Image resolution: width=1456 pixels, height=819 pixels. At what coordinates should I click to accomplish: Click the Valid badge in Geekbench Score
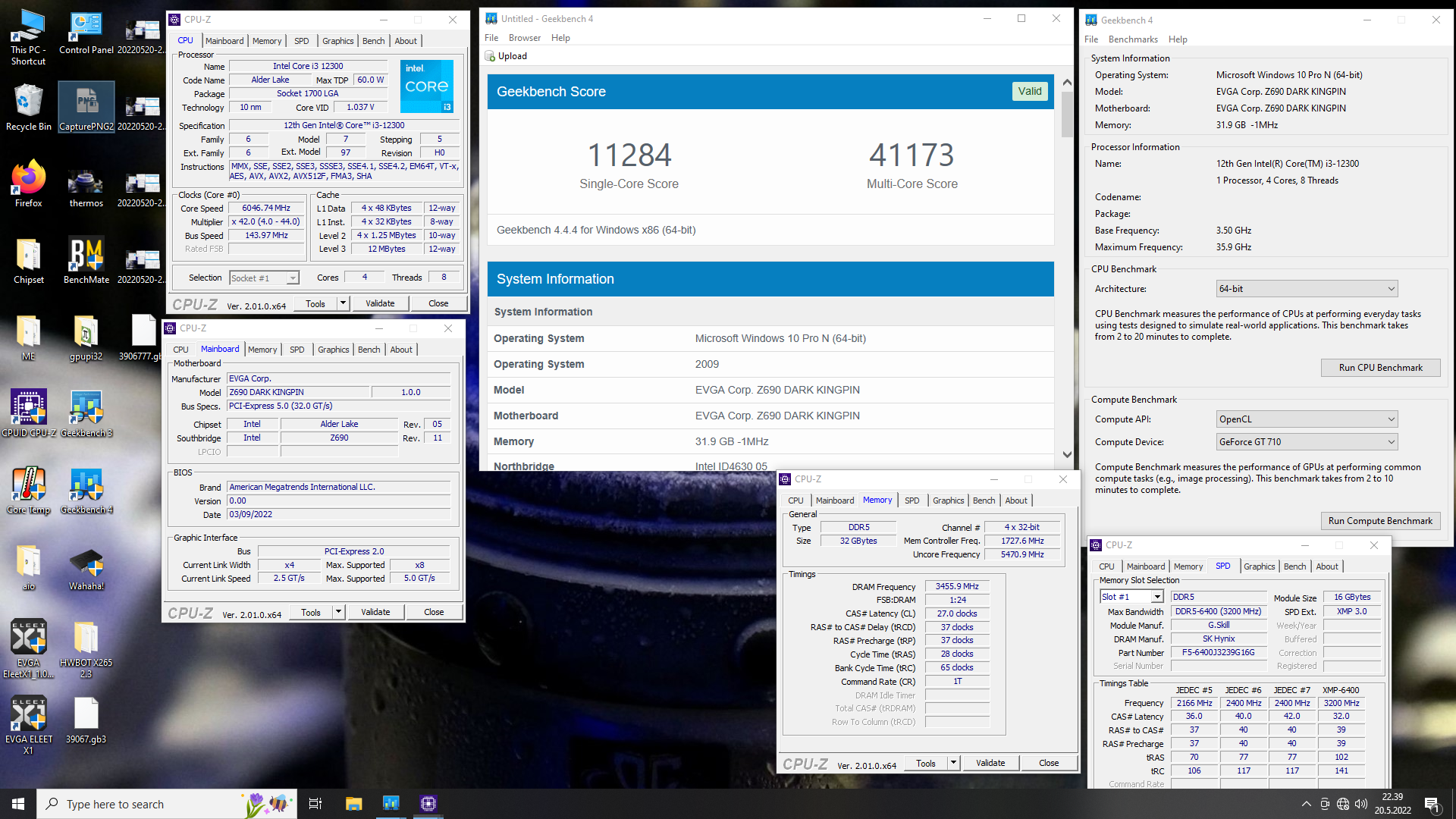pos(1030,91)
